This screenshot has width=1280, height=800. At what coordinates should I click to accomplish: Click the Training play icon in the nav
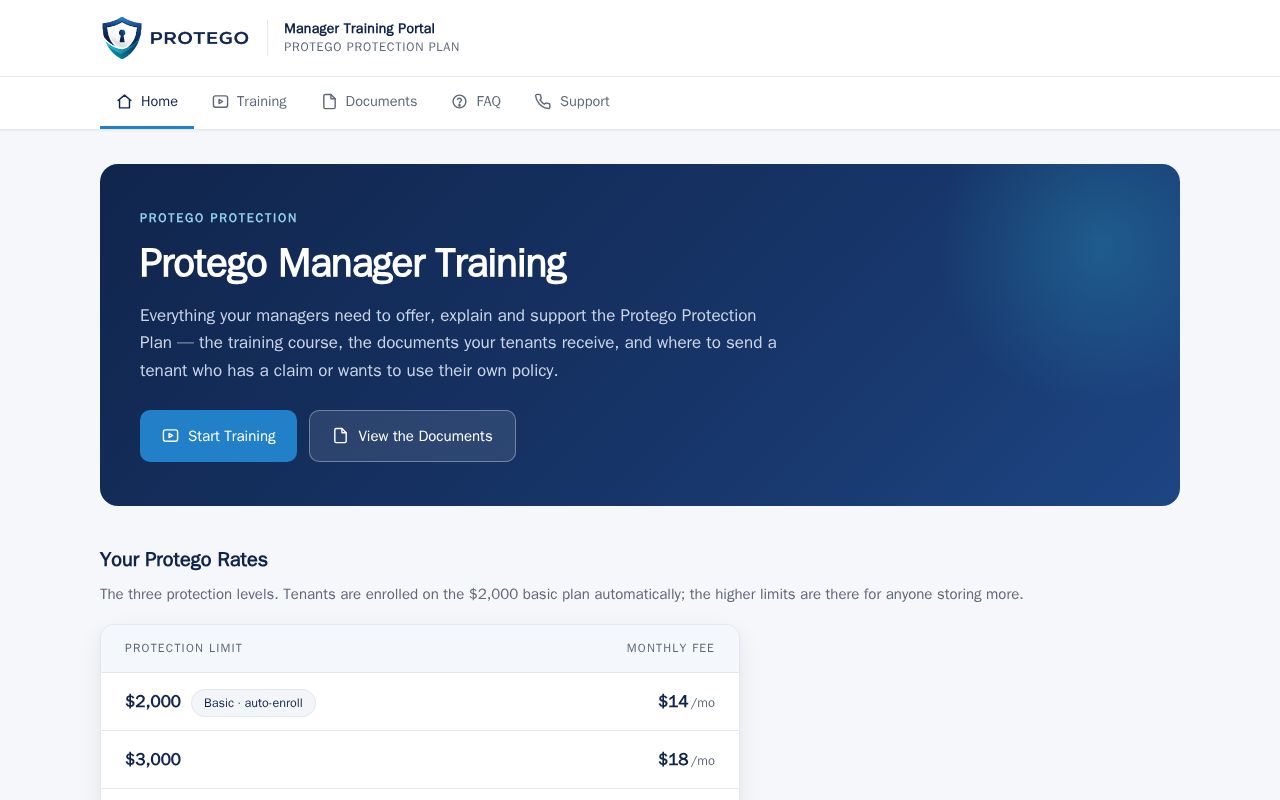pyautogui.click(x=220, y=102)
